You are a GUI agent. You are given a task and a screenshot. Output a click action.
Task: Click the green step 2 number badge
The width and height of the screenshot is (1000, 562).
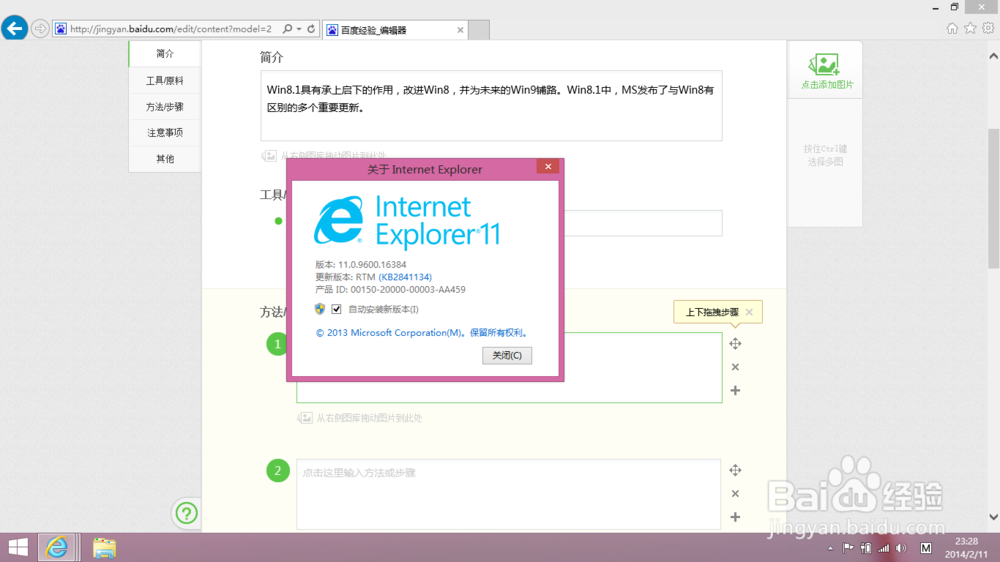pyautogui.click(x=277, y=471)
